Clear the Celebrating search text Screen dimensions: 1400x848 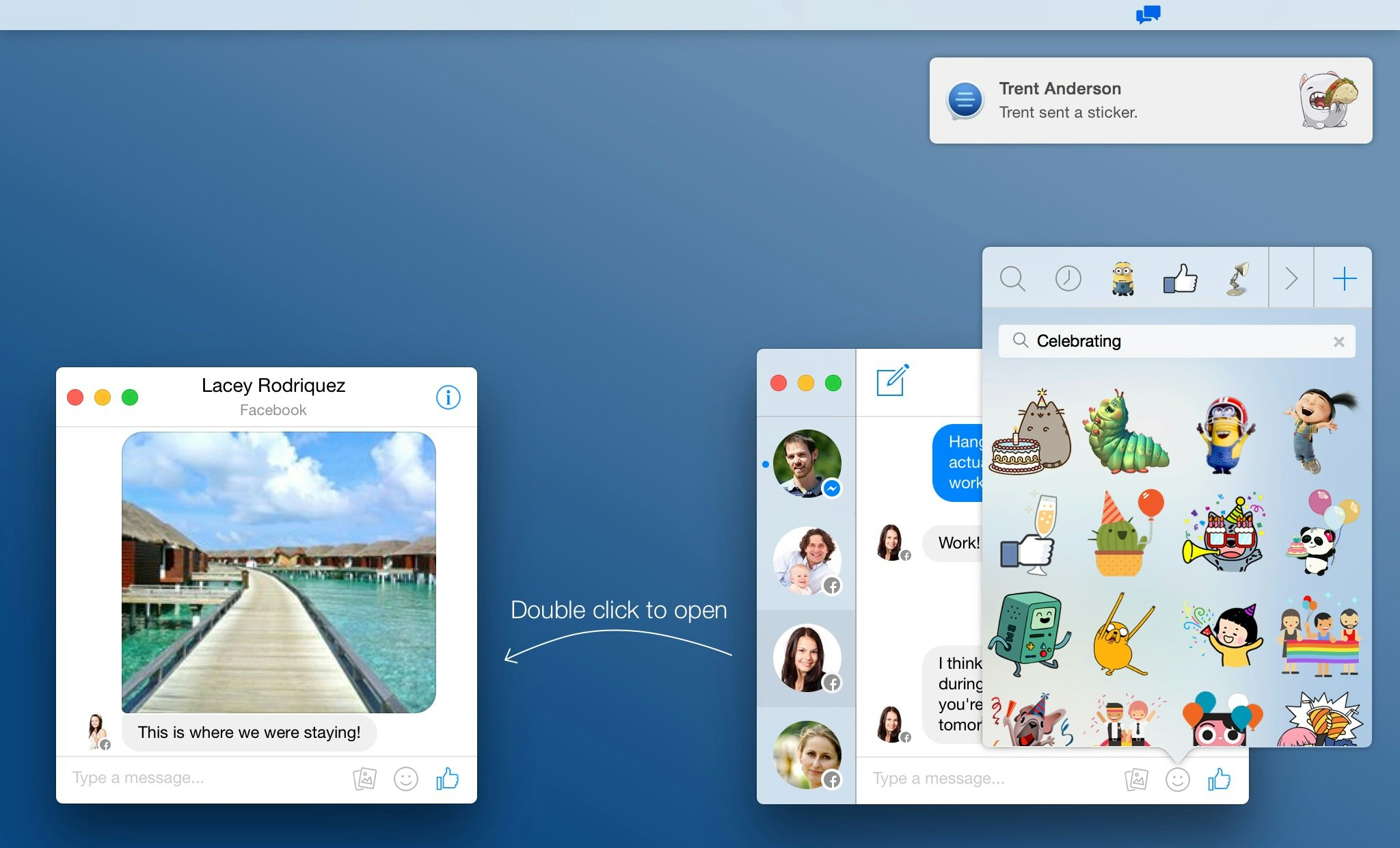1338,341
